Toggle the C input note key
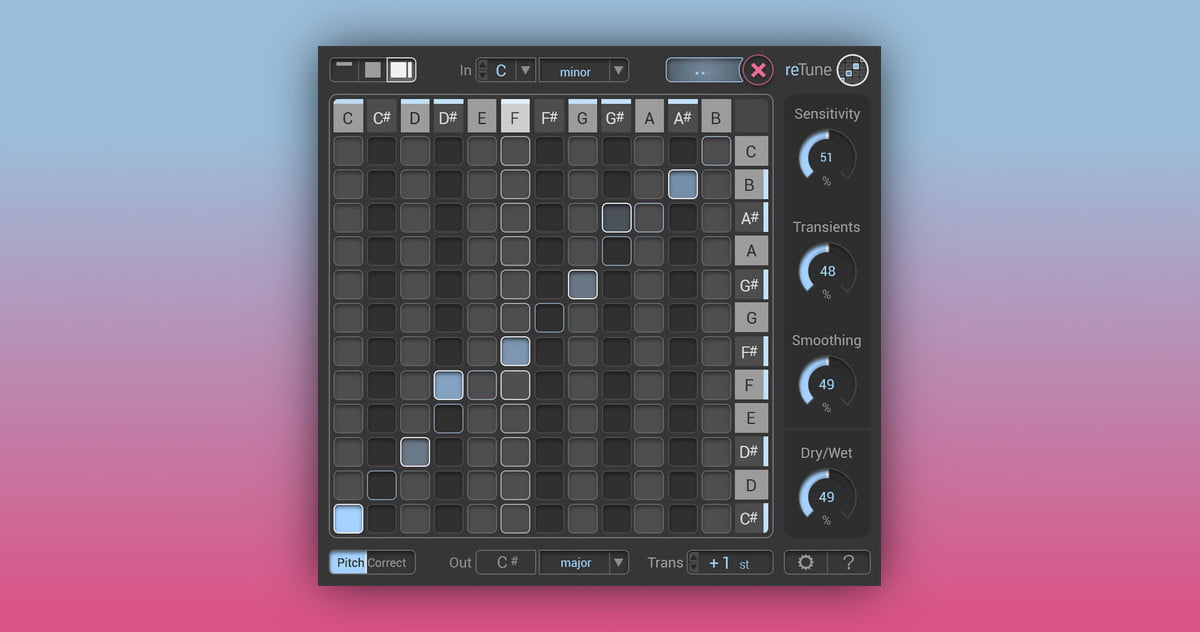1200x632 pixels. click(348, 117)
